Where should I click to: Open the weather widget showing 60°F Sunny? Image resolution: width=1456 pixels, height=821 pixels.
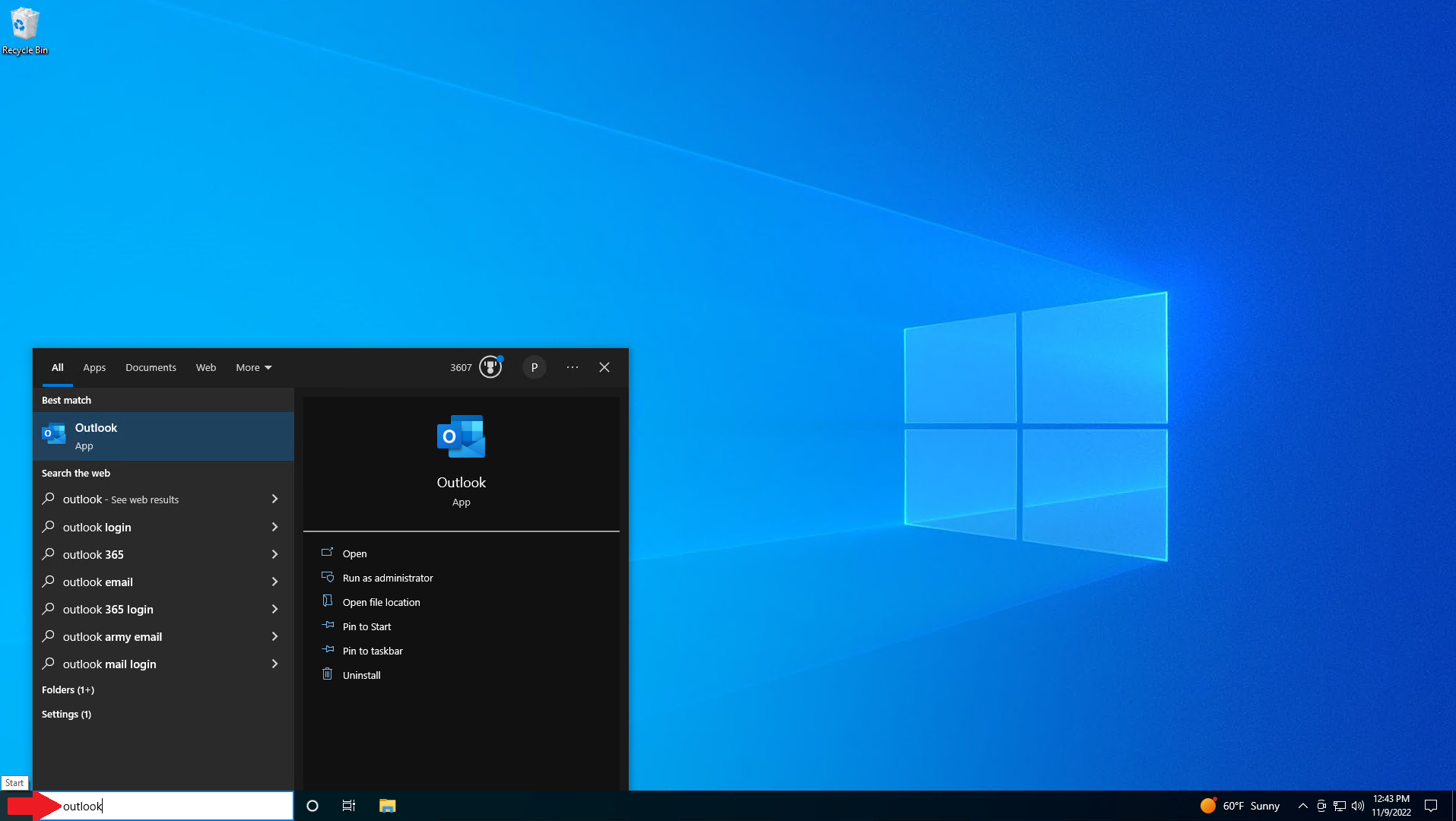1240,806
